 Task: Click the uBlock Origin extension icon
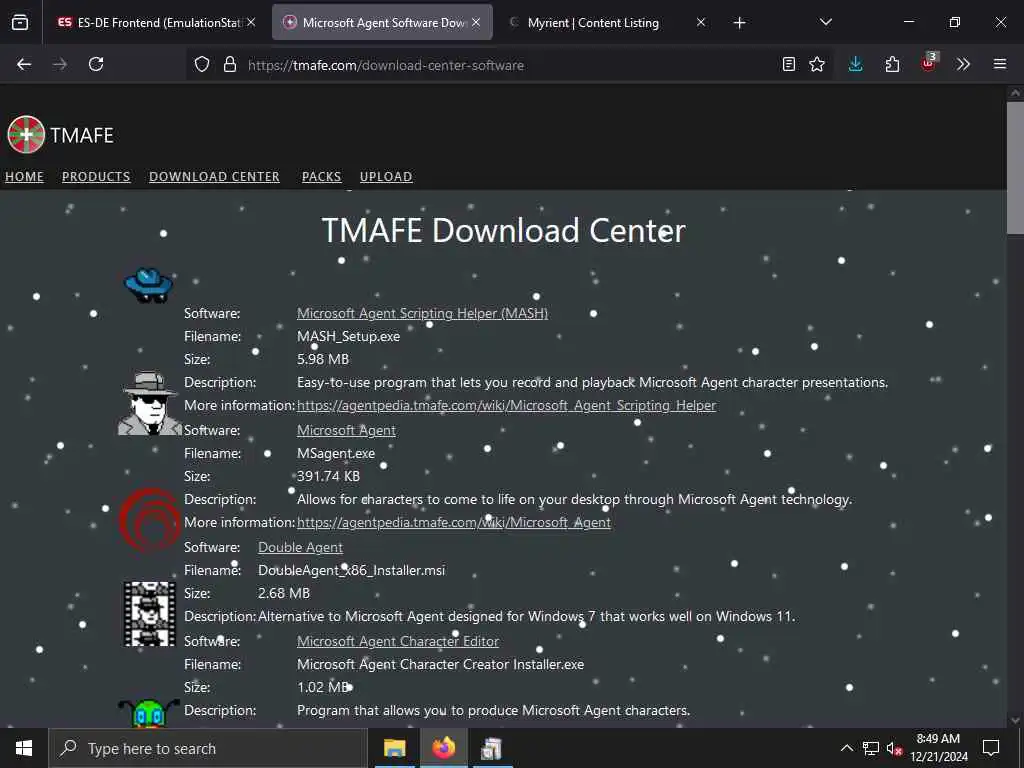pos(929,63)
